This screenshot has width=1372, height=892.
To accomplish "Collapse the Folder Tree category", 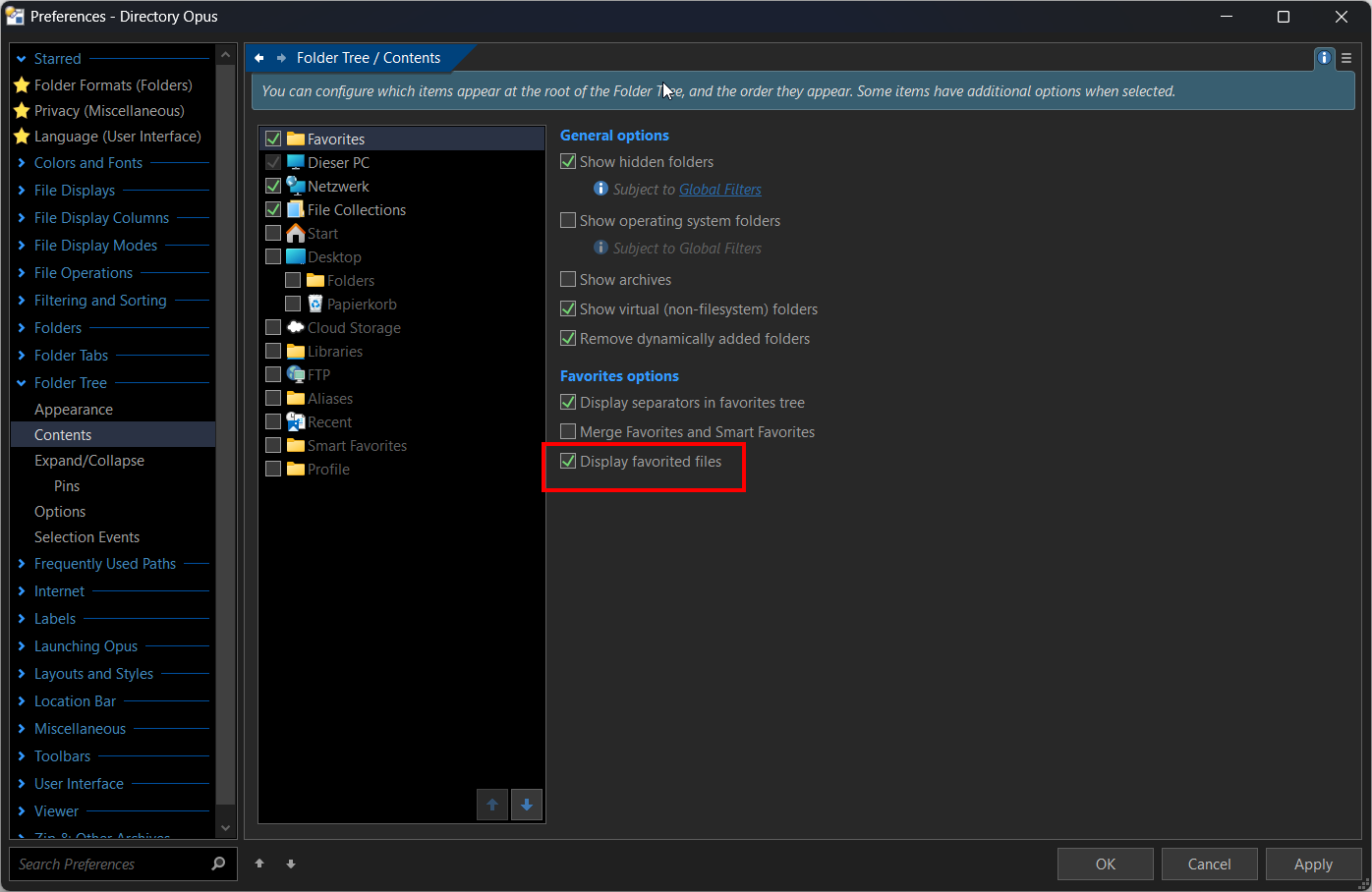I will pos(22,383).
